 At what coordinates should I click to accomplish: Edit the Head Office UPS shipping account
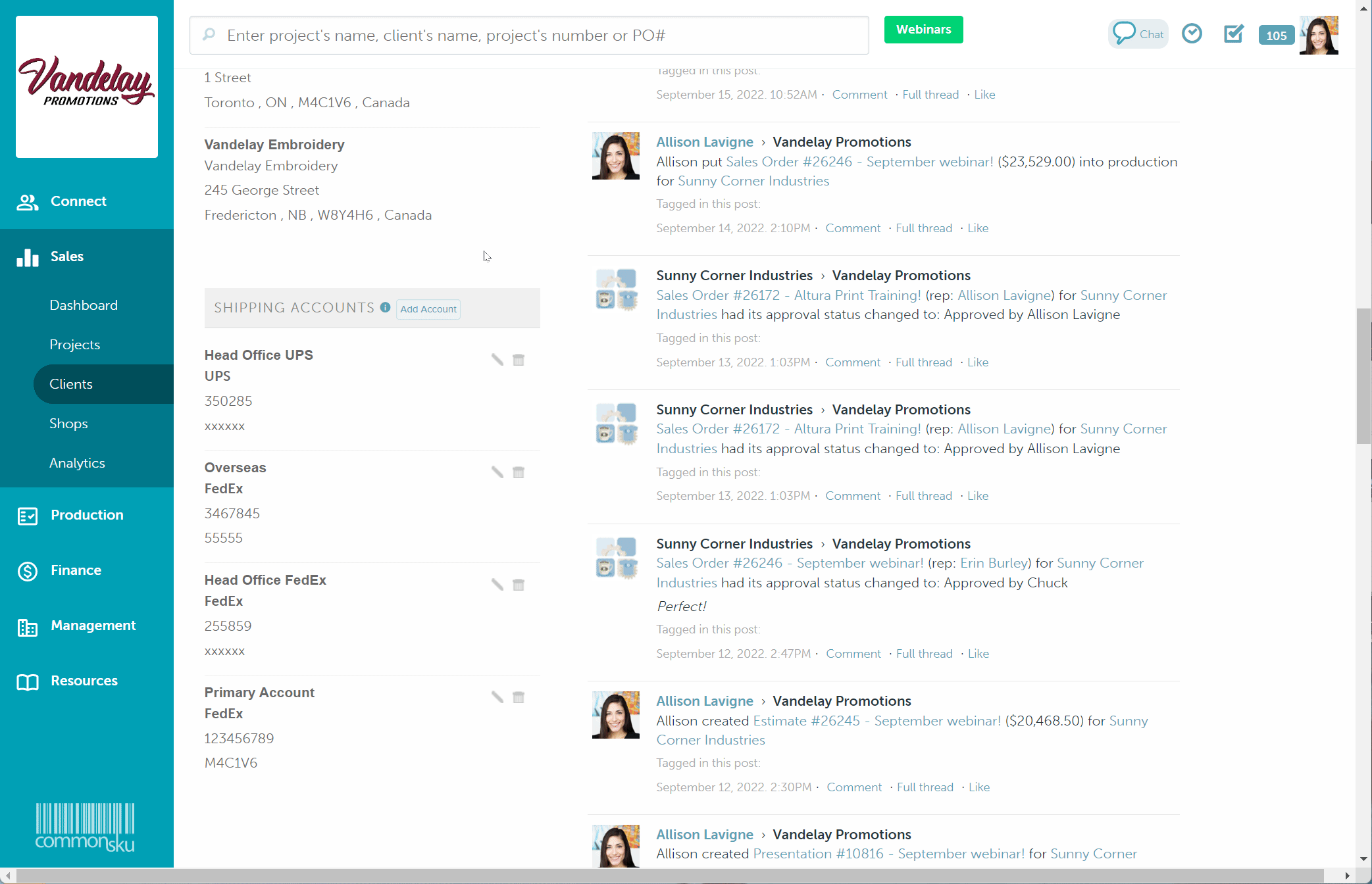(x=497, y=360)
